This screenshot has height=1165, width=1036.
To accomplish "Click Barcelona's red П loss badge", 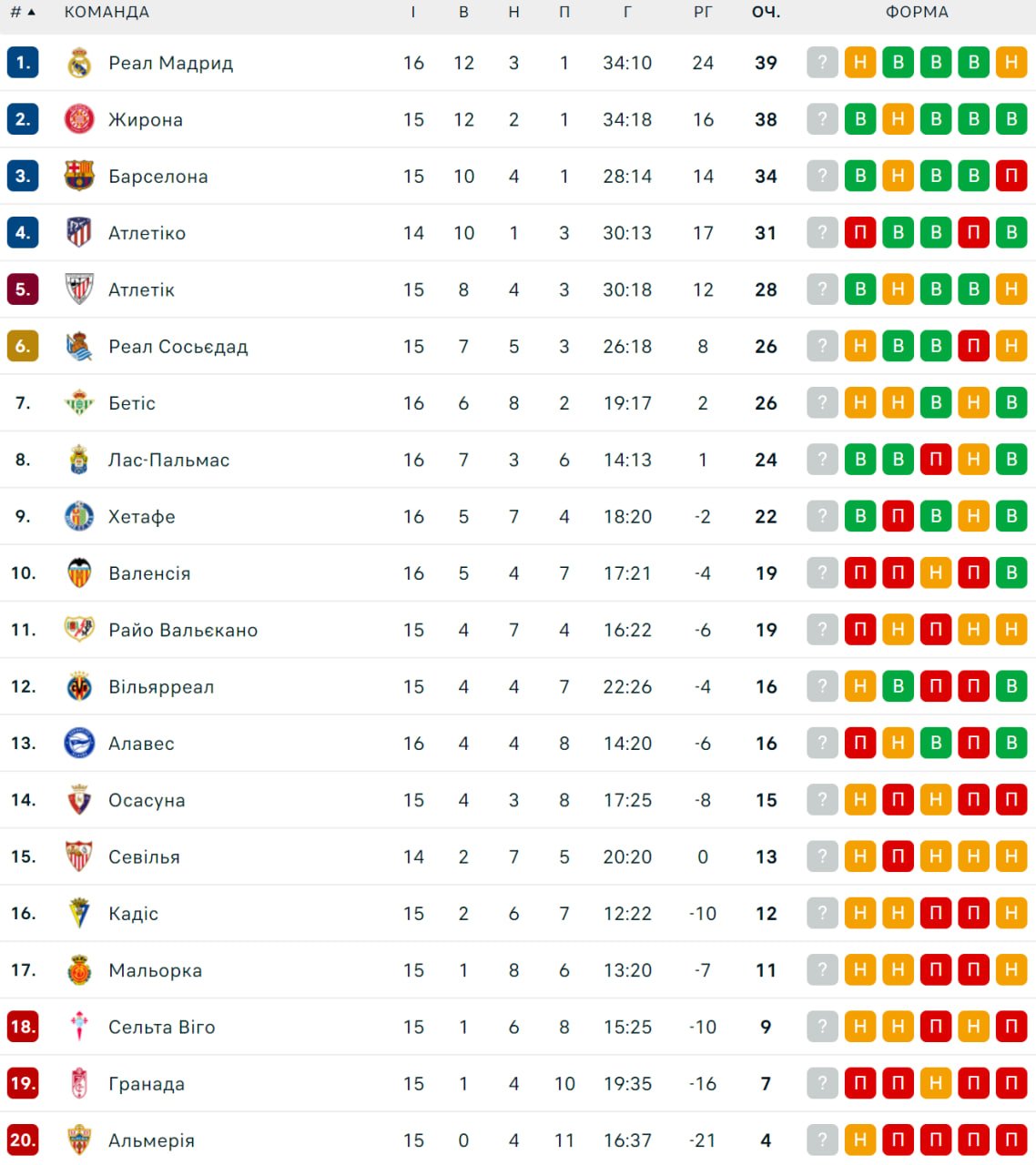I will pyautogui.click(x=1011, y=176).
